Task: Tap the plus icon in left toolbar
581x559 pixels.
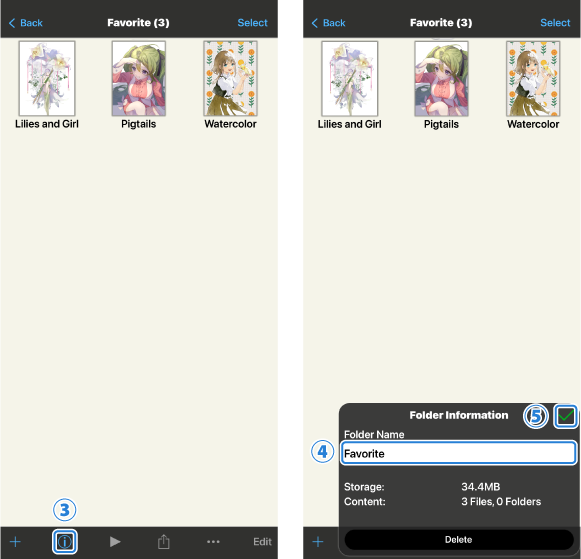Action: [x=15, y=542]
